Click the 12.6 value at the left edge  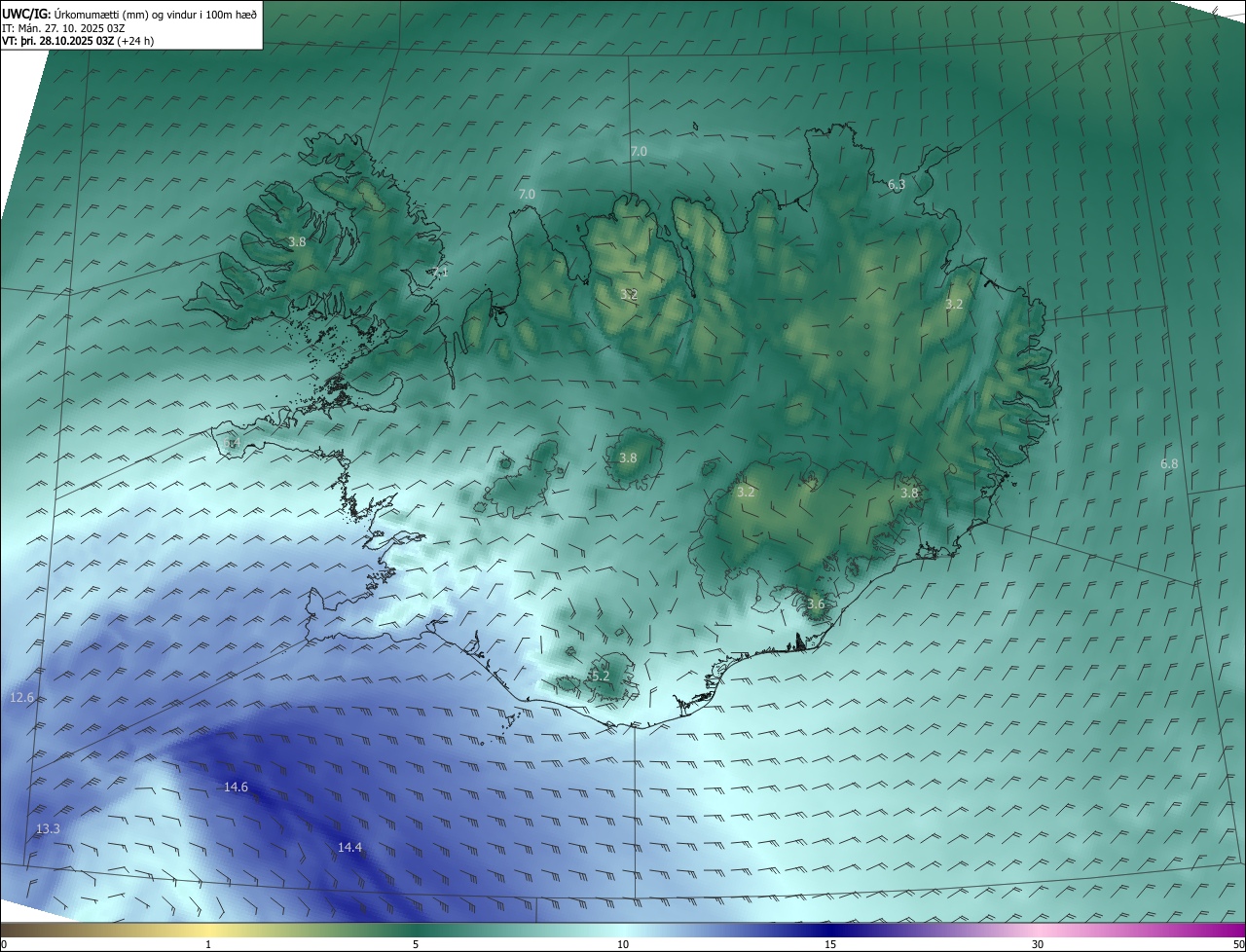(21, 698)
